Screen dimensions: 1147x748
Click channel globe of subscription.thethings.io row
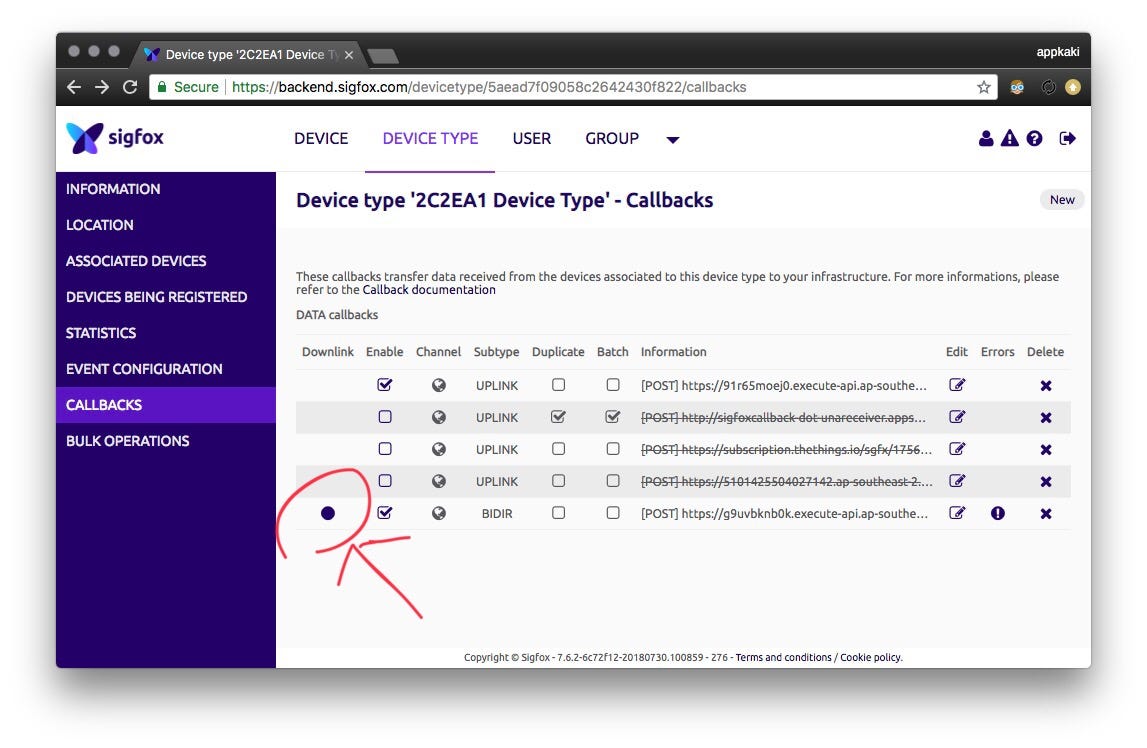[439, 450]
